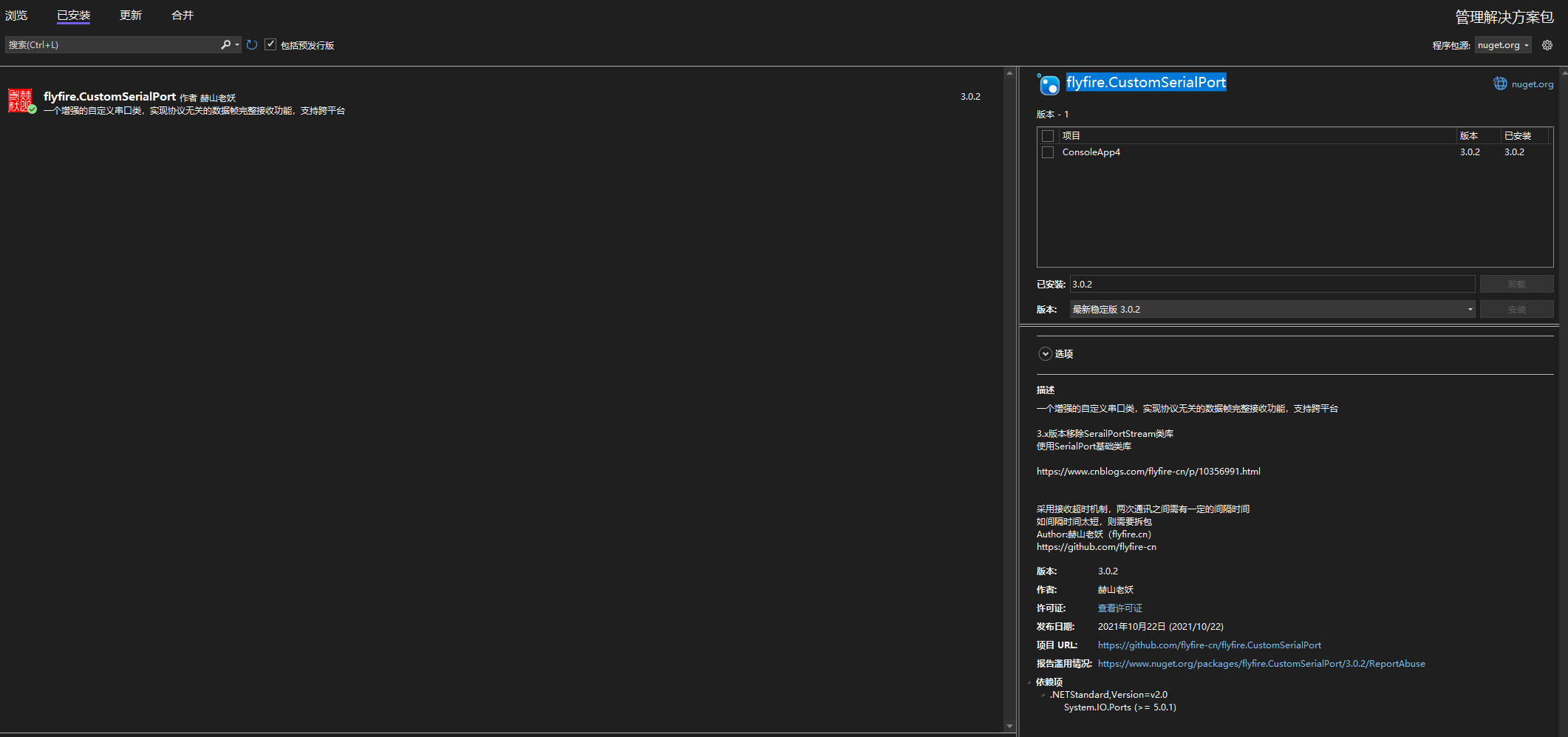Screen dimensions: 1568x737
Task: Toggle include prerelease checkbox
Action: point(270,45)
